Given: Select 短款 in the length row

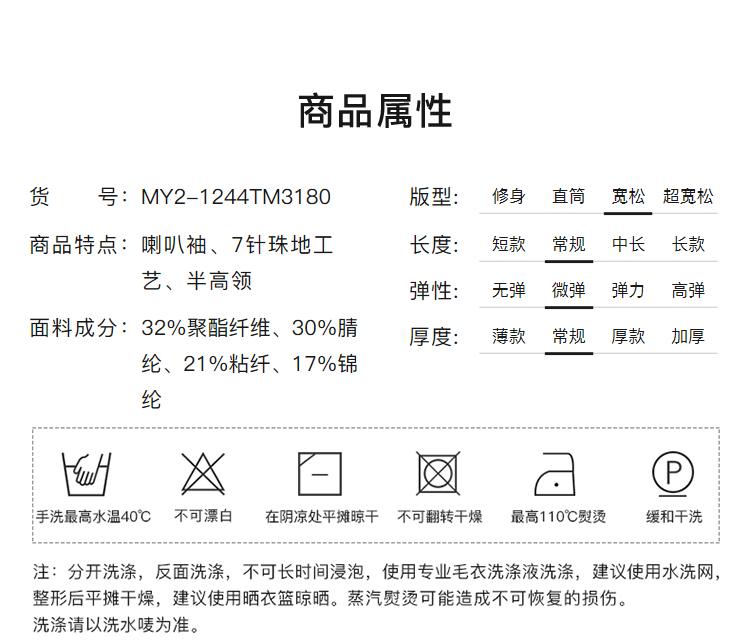Looking at the screenshot, I should 508,244.
